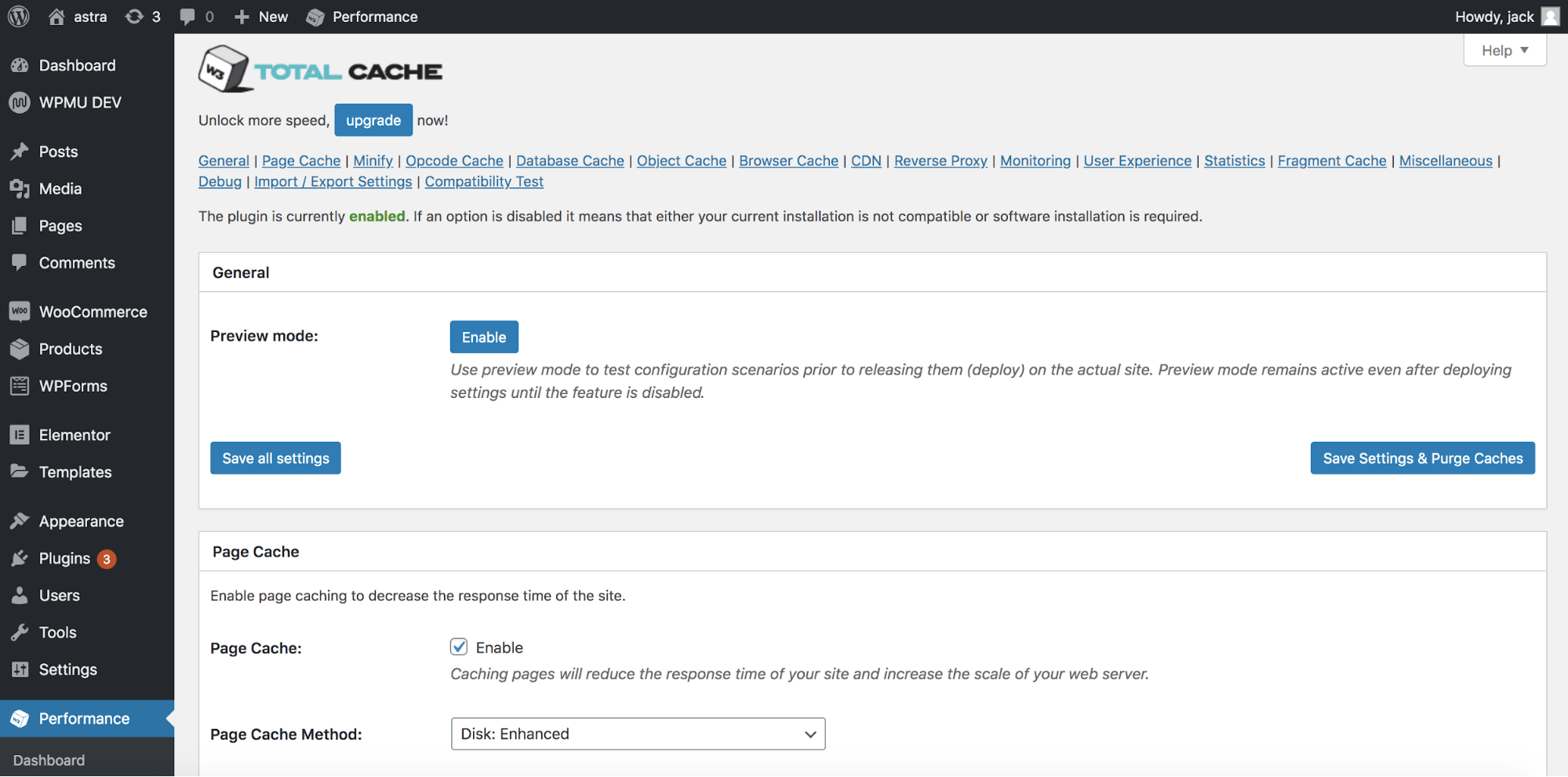Click the Tools wrench icon
The width and height of the screenshot is (1568, 777).
20,632
